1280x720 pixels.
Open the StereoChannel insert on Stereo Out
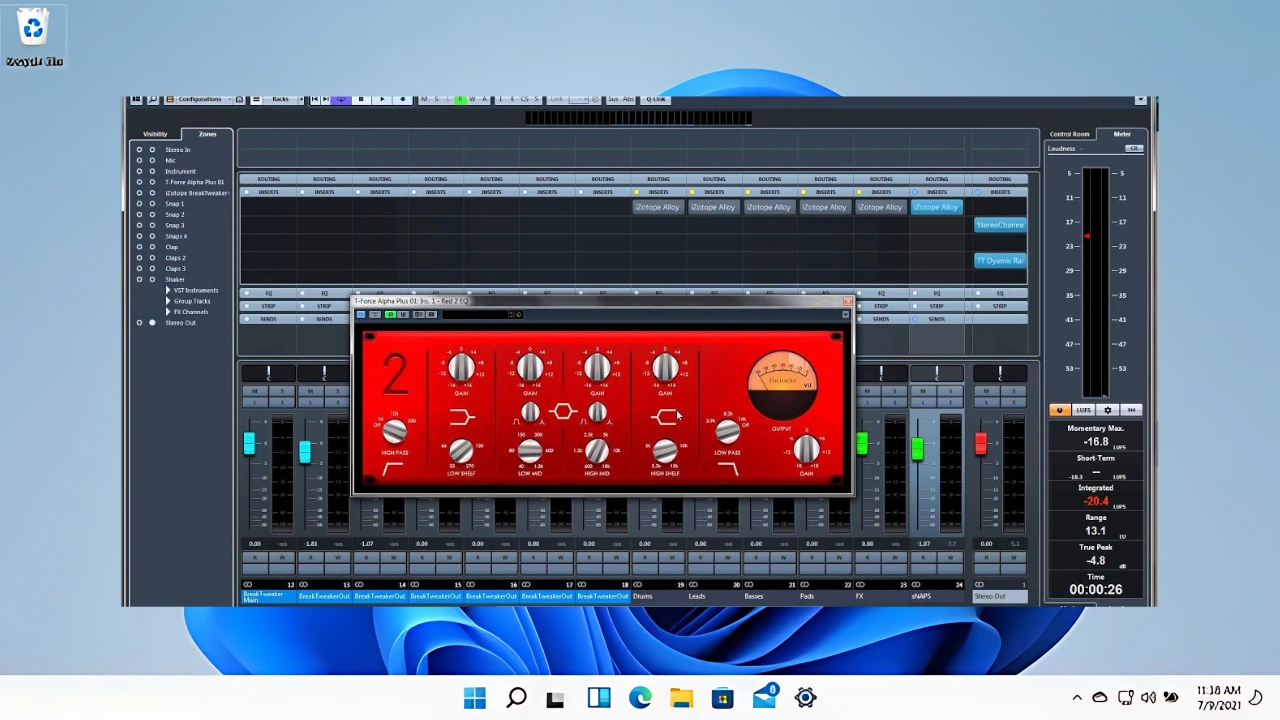[1000, 225]
